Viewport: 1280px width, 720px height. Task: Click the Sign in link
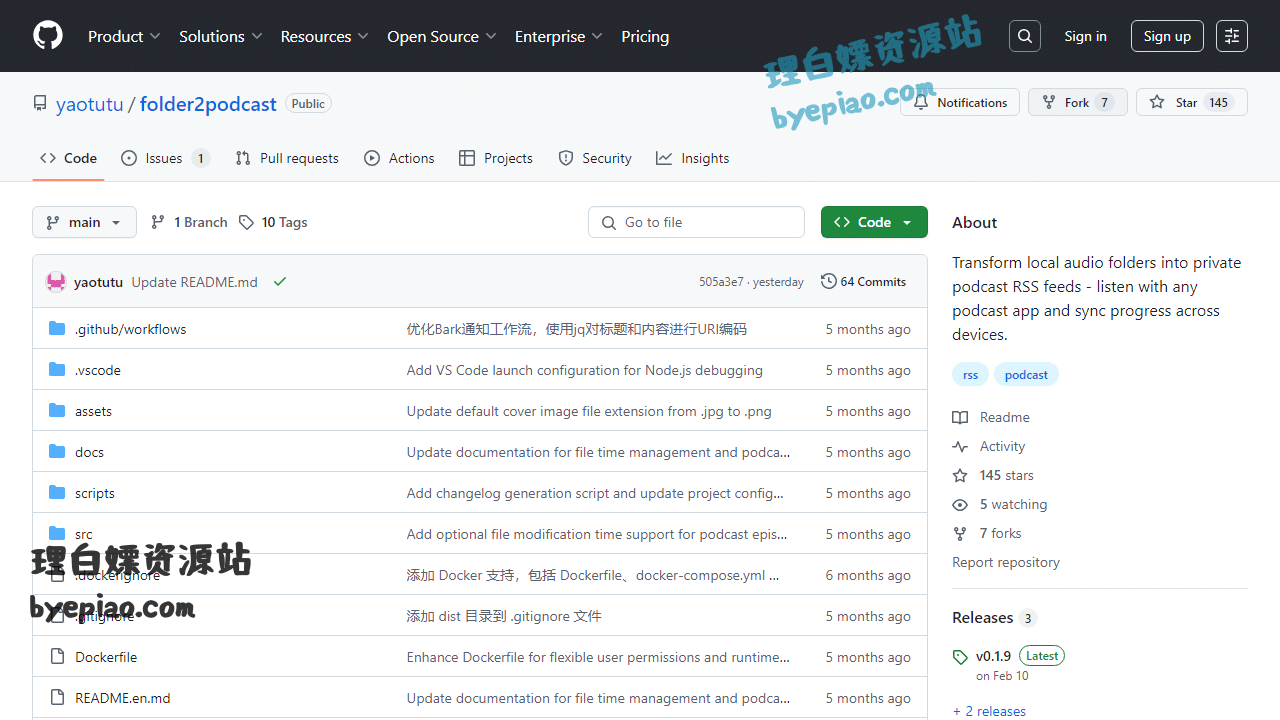(1085, 36)
